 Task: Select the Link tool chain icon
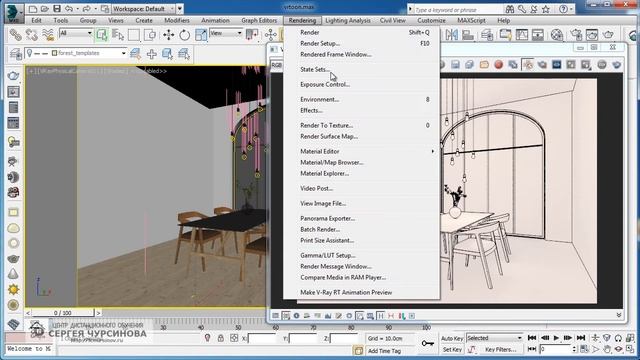tap(16, 35)
